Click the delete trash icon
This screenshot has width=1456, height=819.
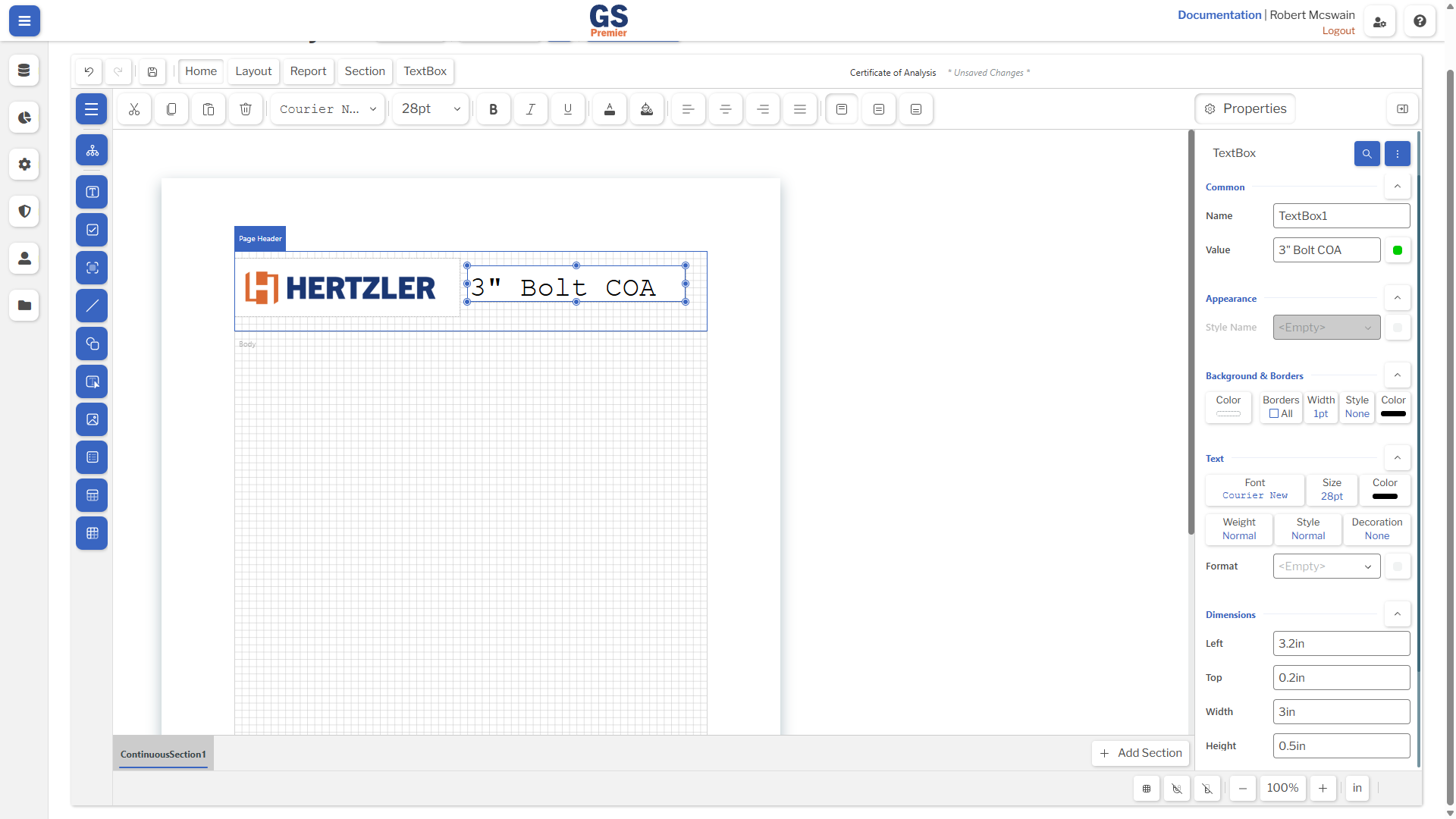point(246,109)
